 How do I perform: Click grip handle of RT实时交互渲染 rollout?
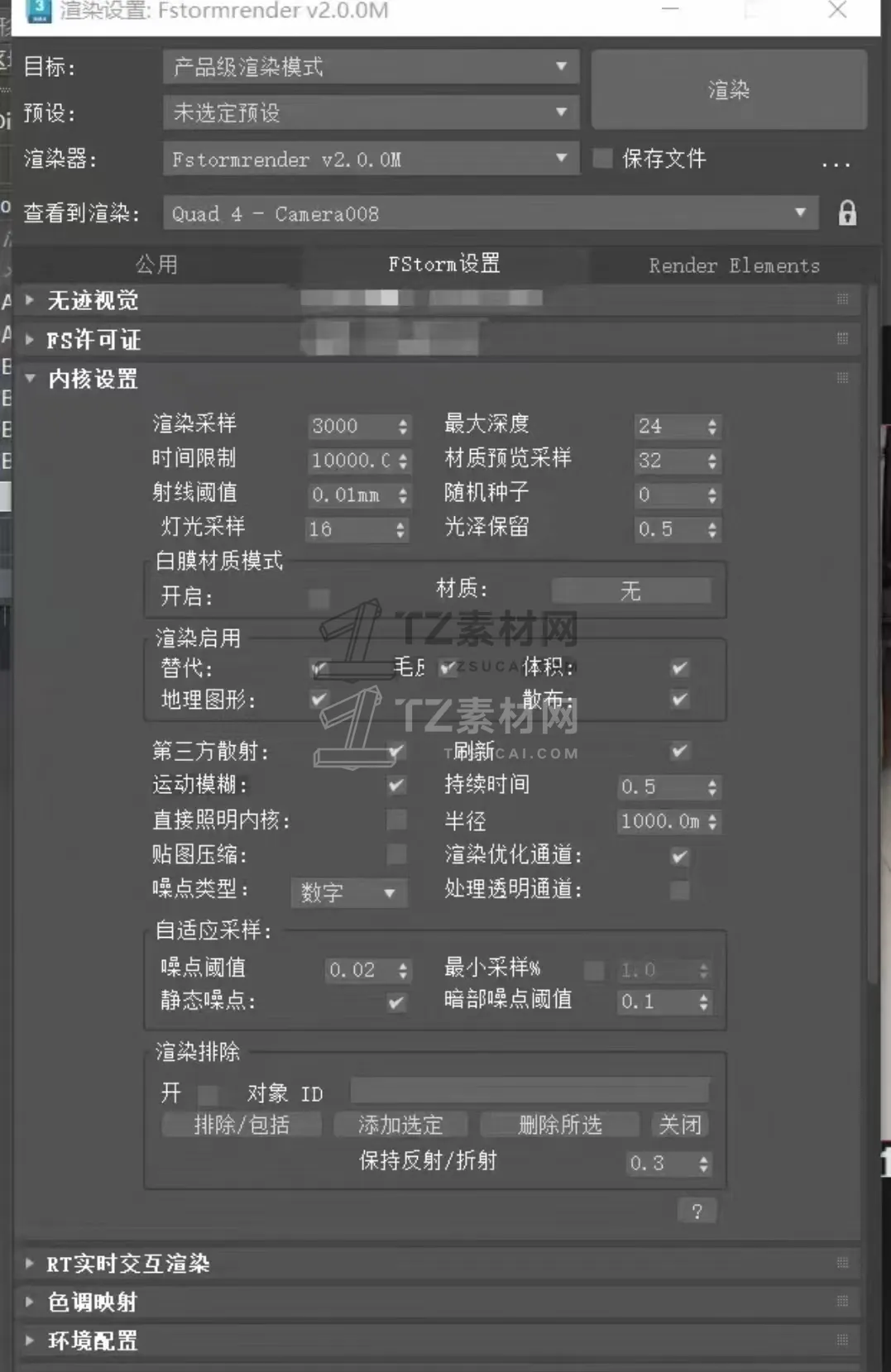(x=842, y=1263)
